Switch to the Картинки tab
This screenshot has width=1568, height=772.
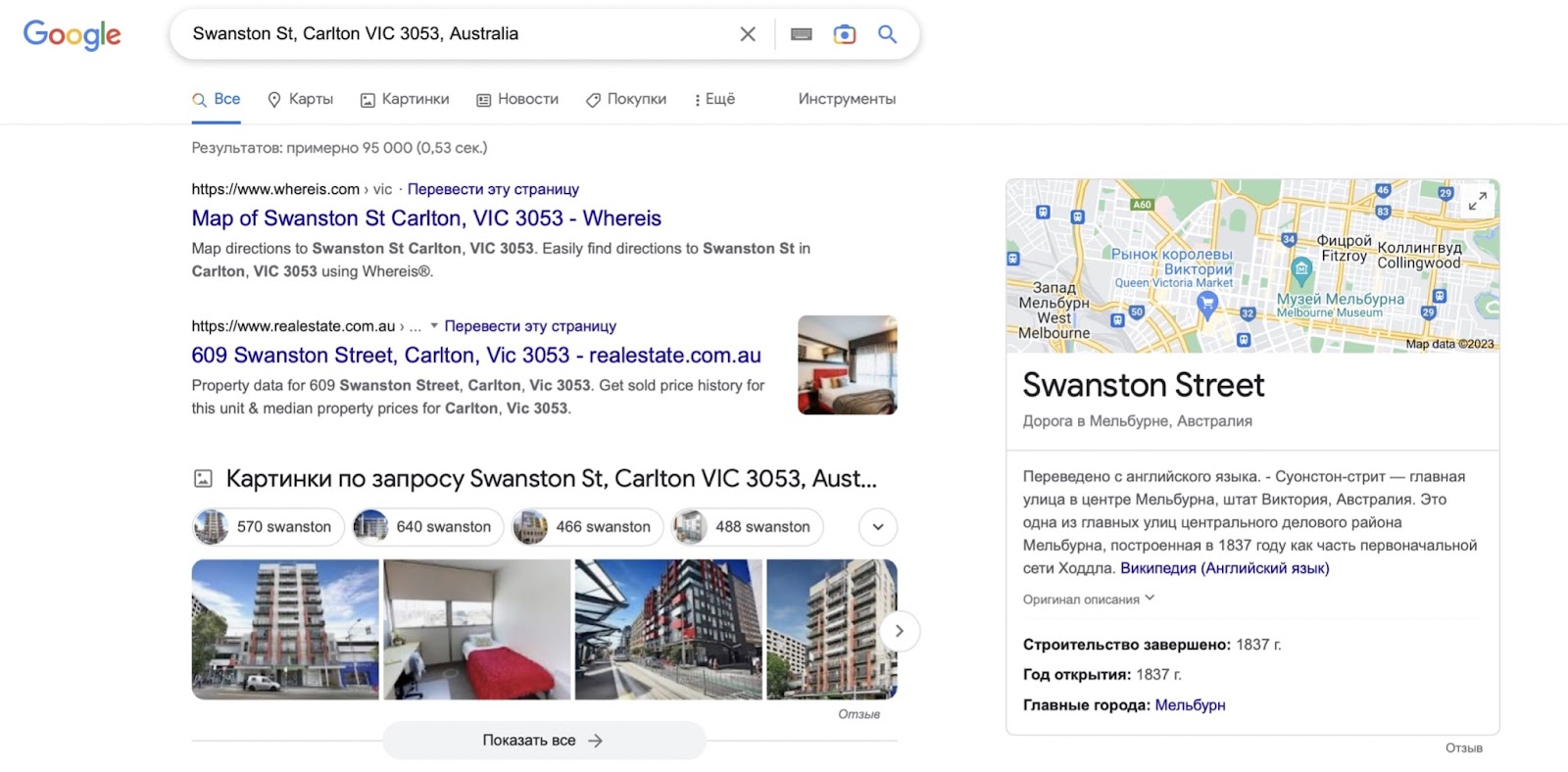(405, 99)
